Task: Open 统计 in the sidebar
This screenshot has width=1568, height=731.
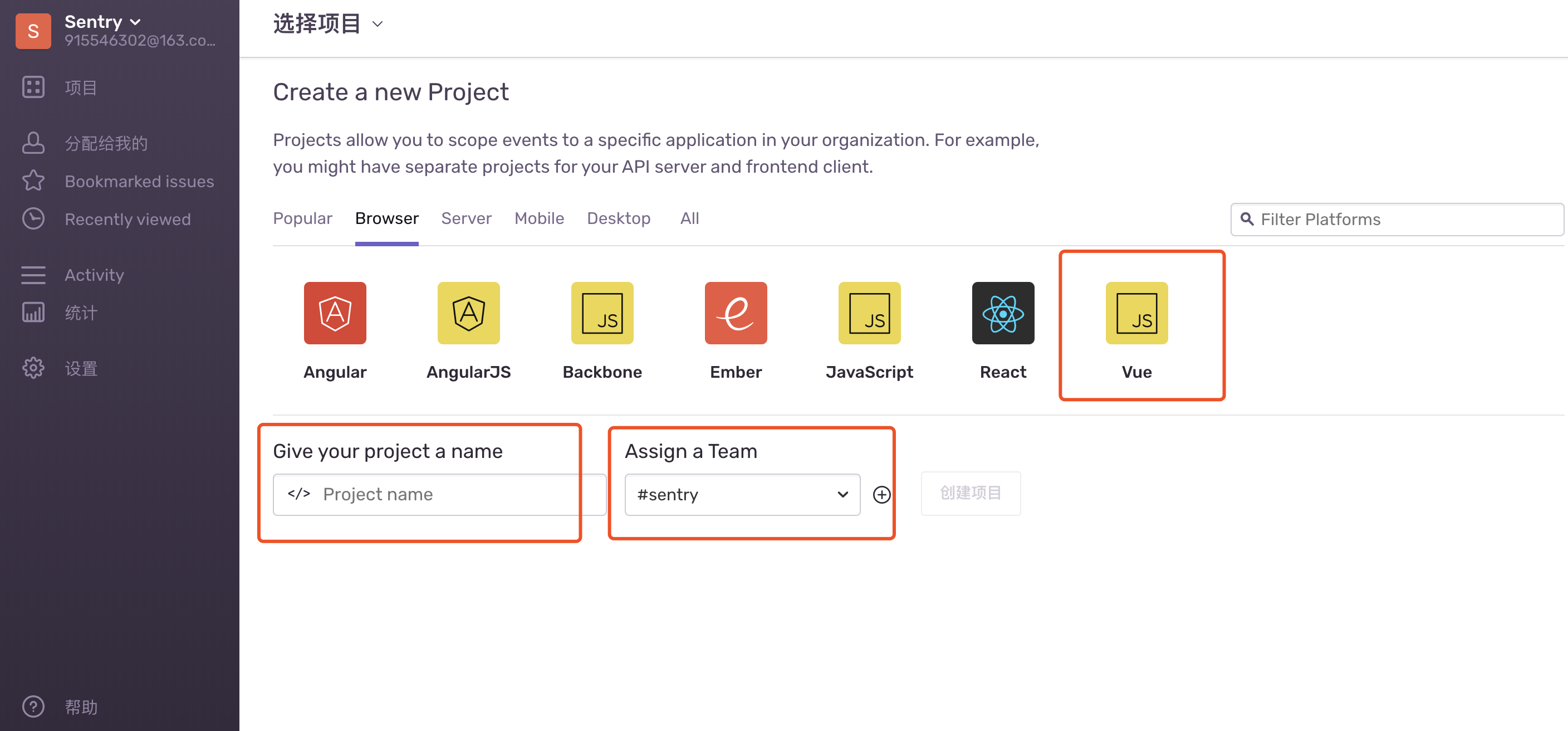Action: [x=81, y=313]
